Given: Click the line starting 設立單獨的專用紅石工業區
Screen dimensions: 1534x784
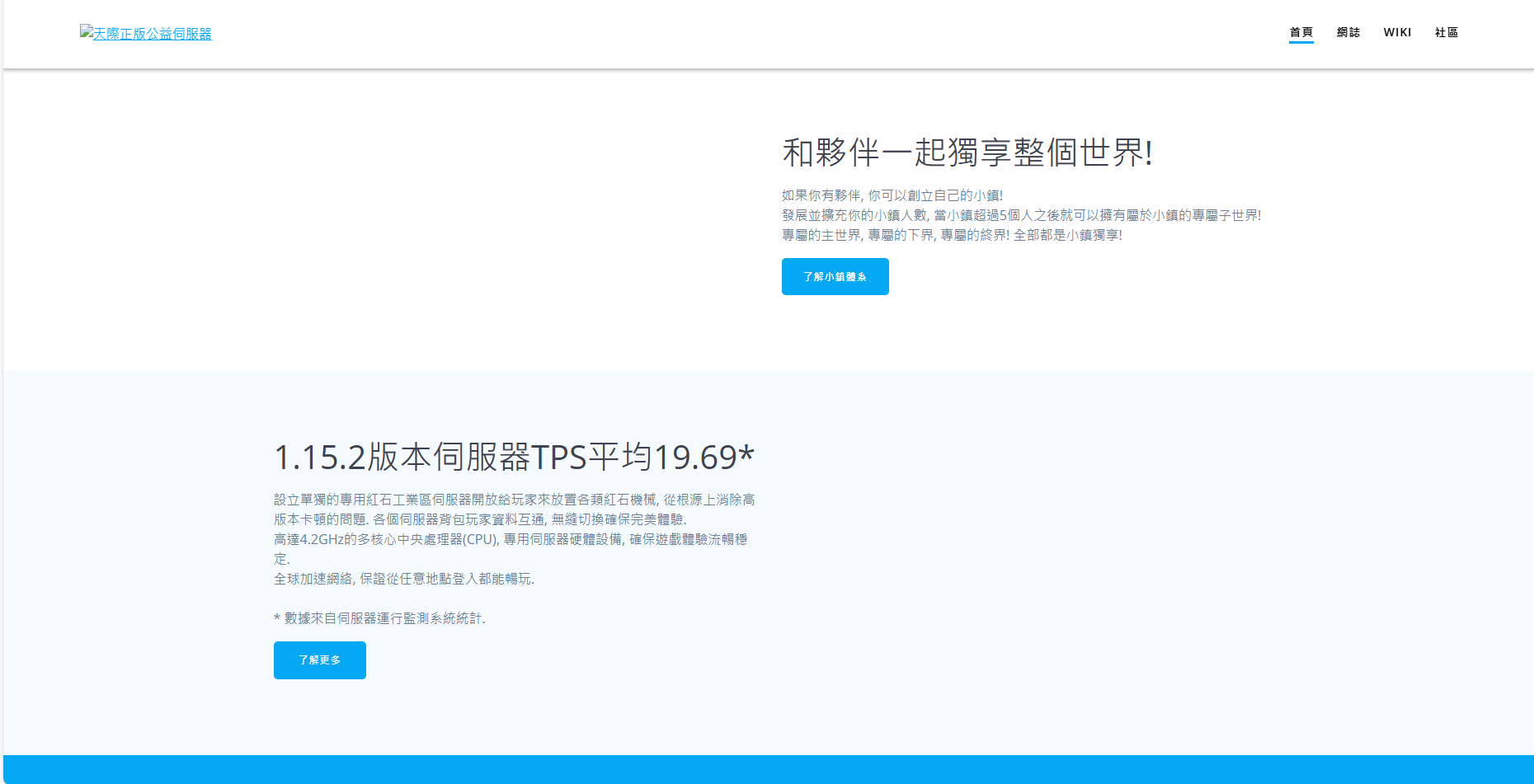Looking at the screenshot, I should (514, 500).
